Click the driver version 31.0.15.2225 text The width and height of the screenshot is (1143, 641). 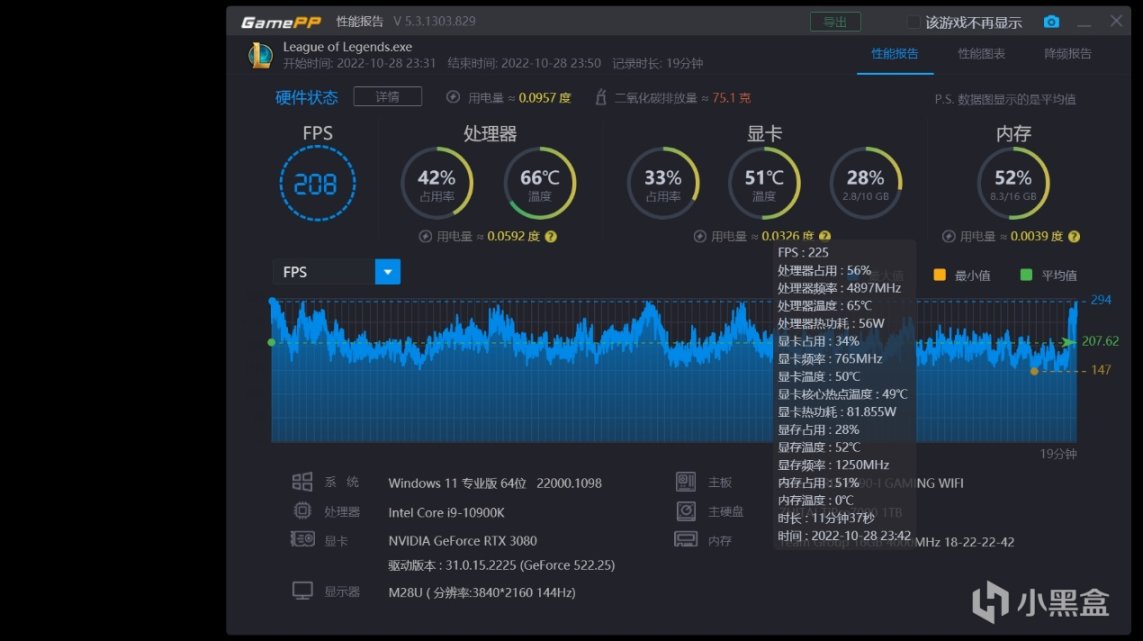502,565
